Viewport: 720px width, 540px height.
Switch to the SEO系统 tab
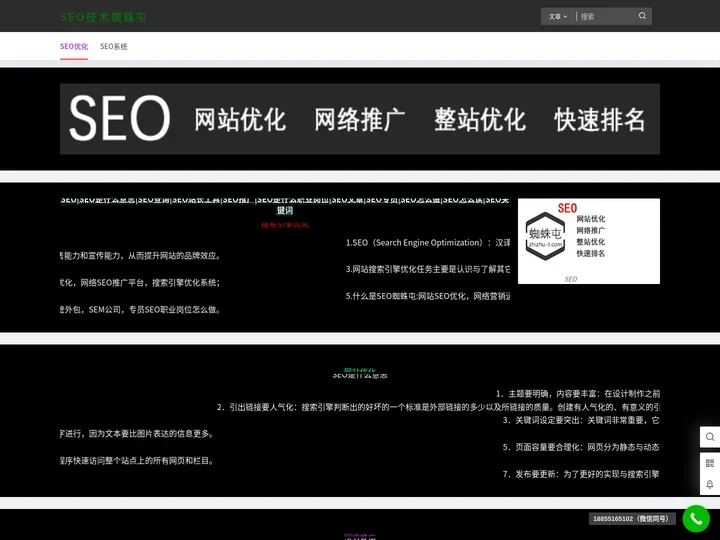click(113, 46)
